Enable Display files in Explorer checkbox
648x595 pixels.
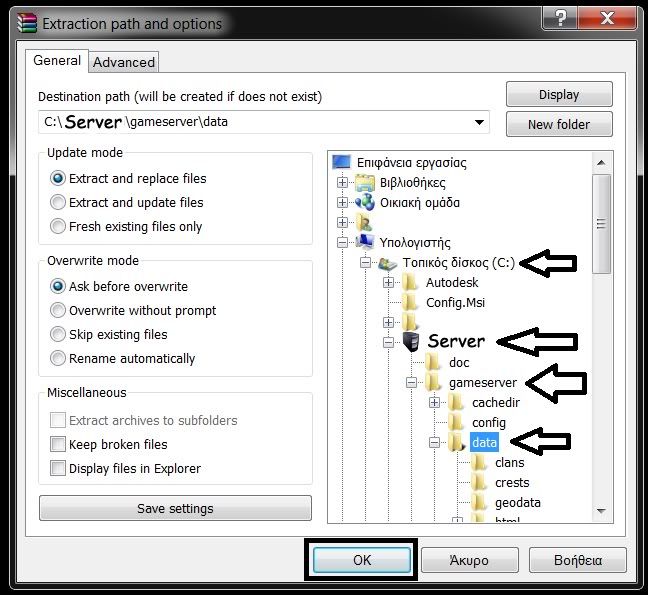(58, 469)
